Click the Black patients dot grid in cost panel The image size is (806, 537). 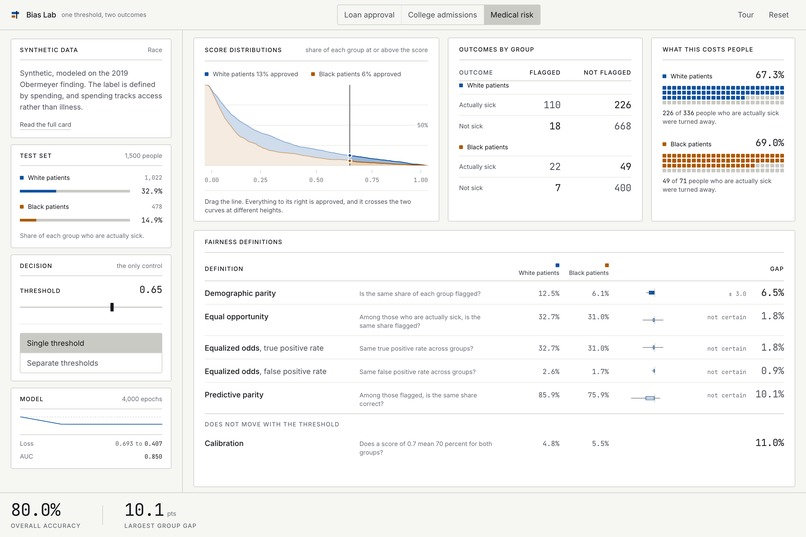[723, 163]
